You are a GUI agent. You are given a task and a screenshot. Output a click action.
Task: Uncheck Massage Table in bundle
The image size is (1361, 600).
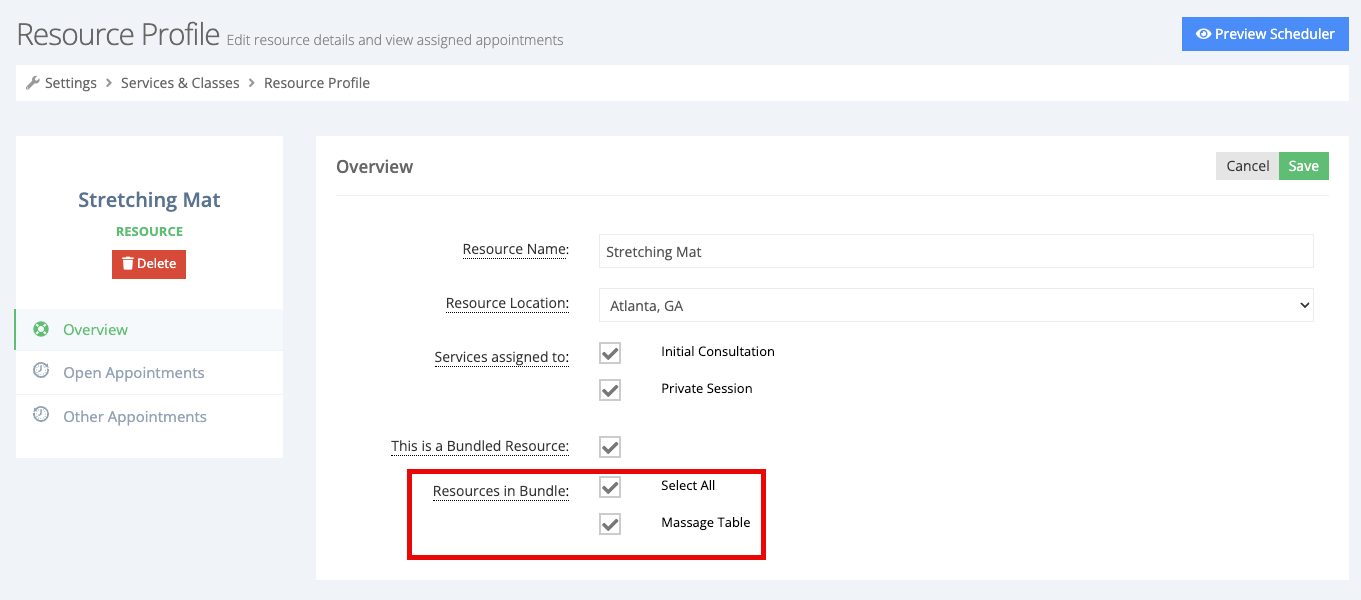(x=610, y=524)
